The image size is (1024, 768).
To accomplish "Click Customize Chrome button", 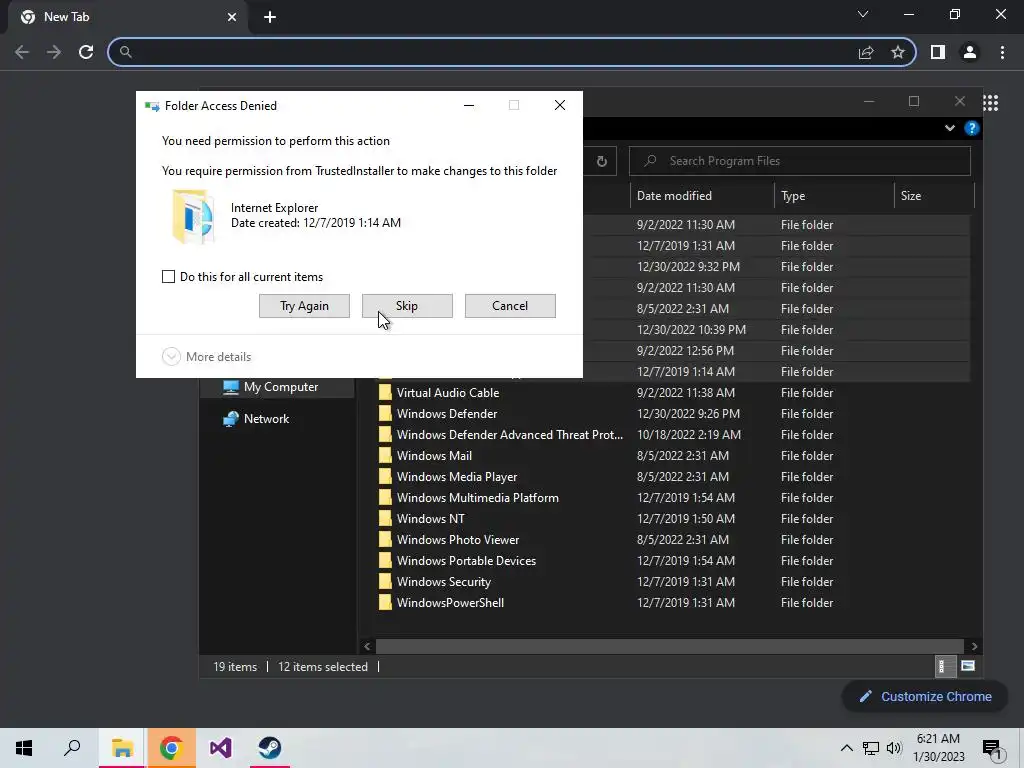I will (926, 697).
